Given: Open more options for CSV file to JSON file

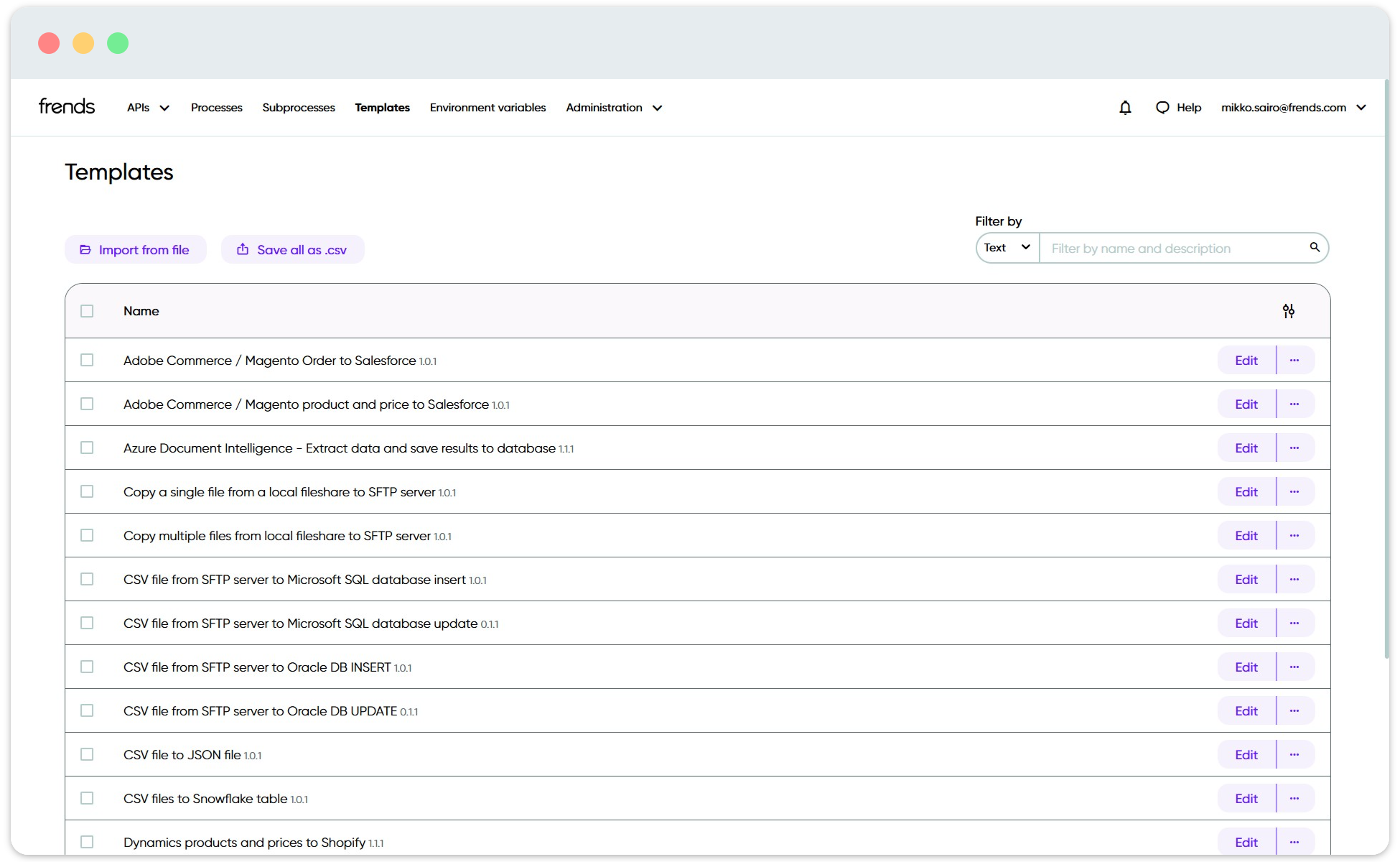Looking at the screenshot, I should [x=1294, y=754].
